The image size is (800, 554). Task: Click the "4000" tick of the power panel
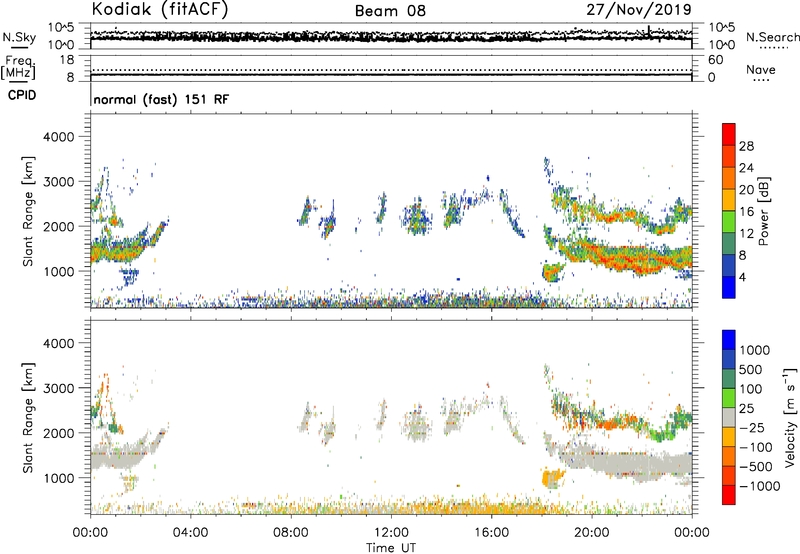[59, 137]
